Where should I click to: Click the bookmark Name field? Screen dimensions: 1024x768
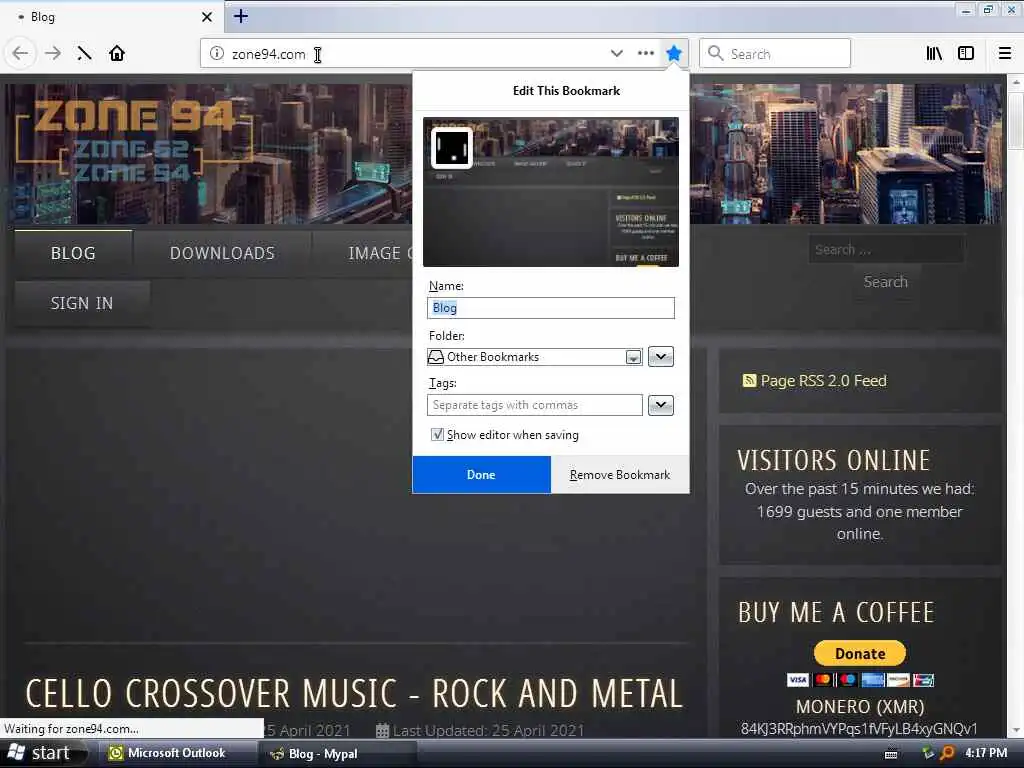pyautogui.click(x=551, y=308)
